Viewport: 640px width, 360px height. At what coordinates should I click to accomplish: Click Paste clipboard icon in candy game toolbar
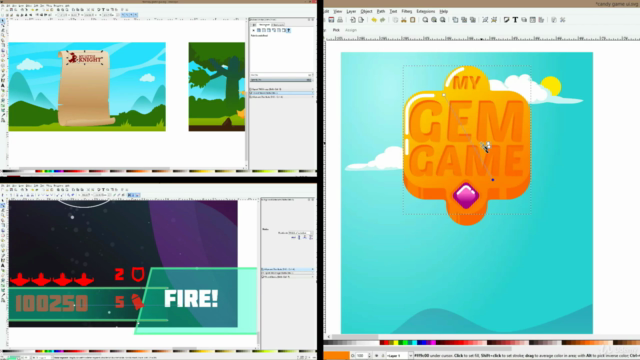tap(412, 20)
